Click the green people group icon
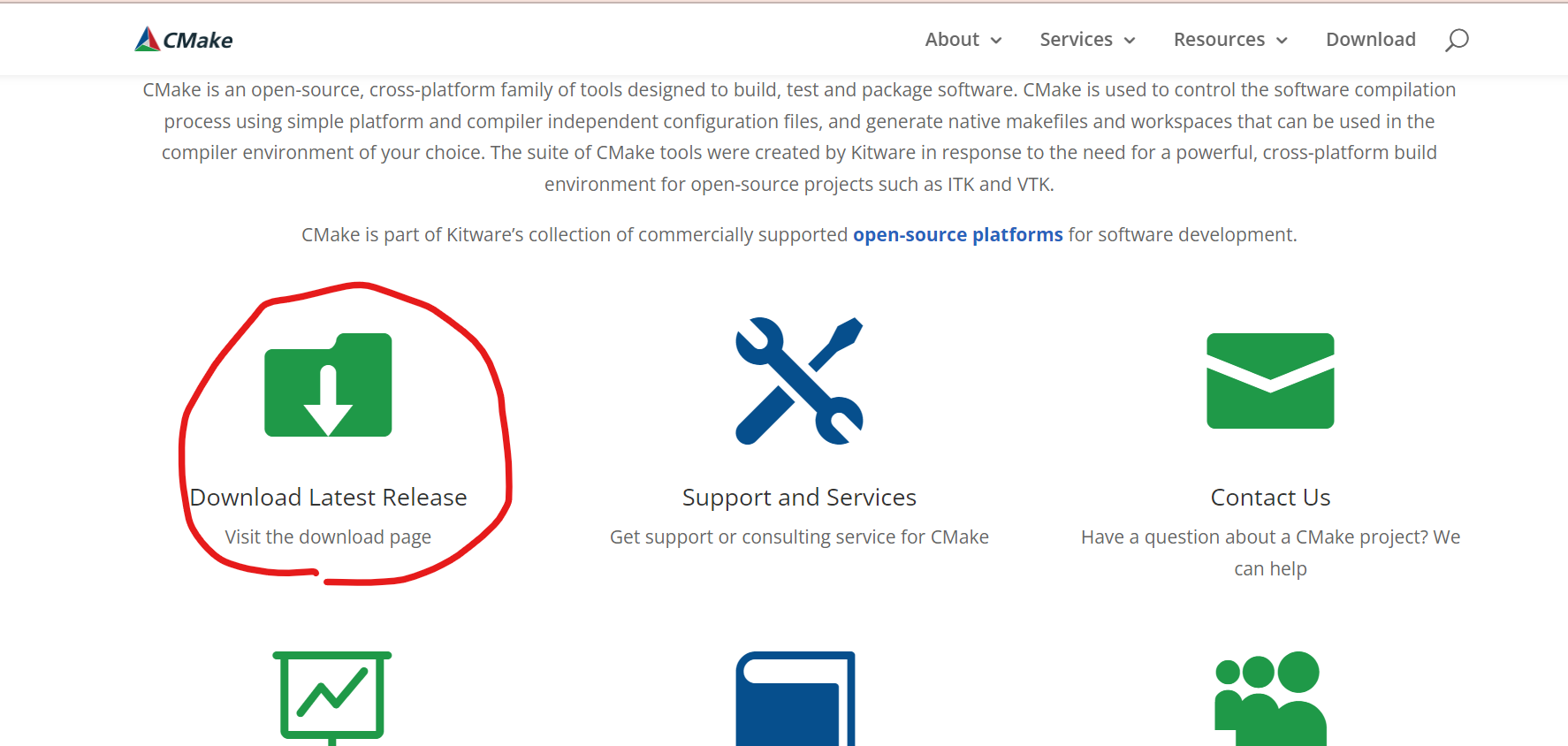 click(1270, 698)
